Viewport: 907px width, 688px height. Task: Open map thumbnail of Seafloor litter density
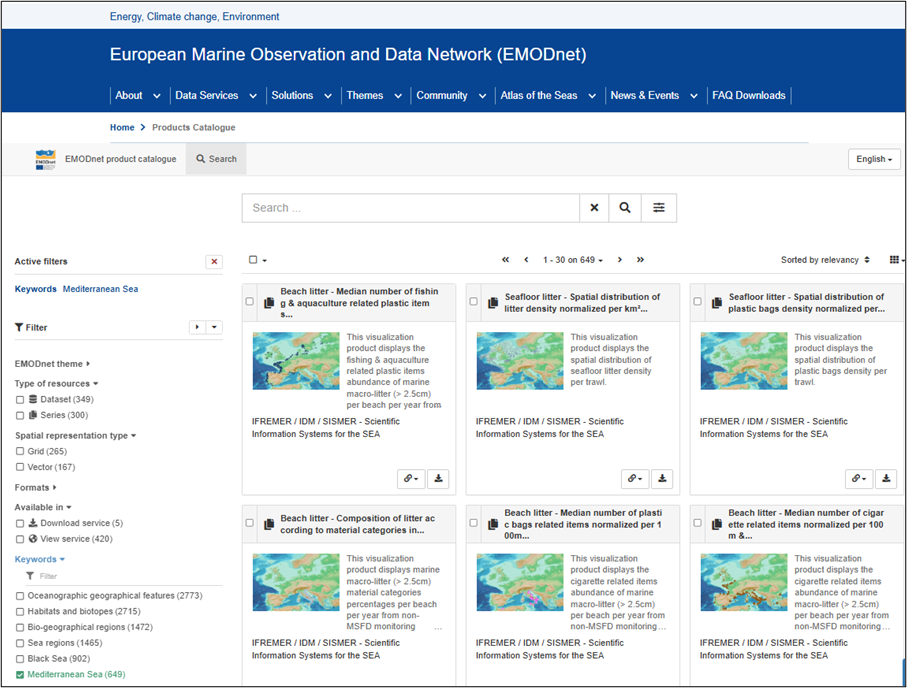[x=519, y=360]
